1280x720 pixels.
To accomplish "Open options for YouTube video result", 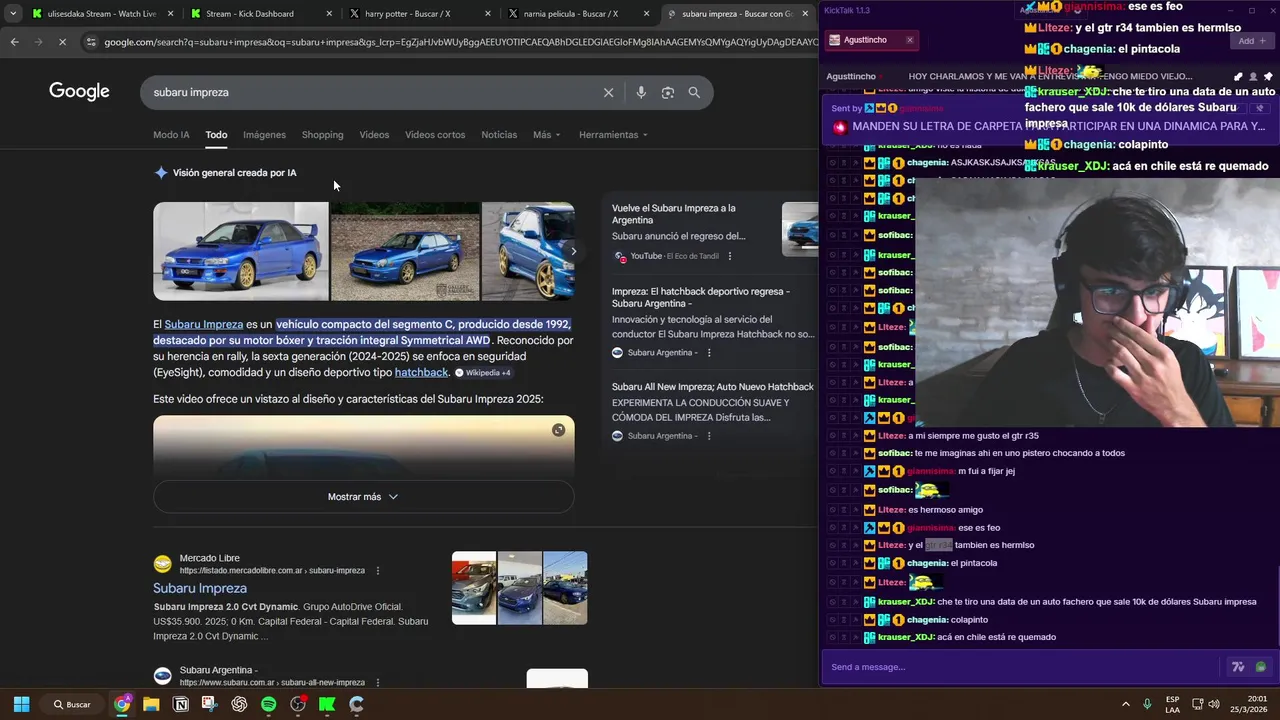I will [x=729, y=256].
